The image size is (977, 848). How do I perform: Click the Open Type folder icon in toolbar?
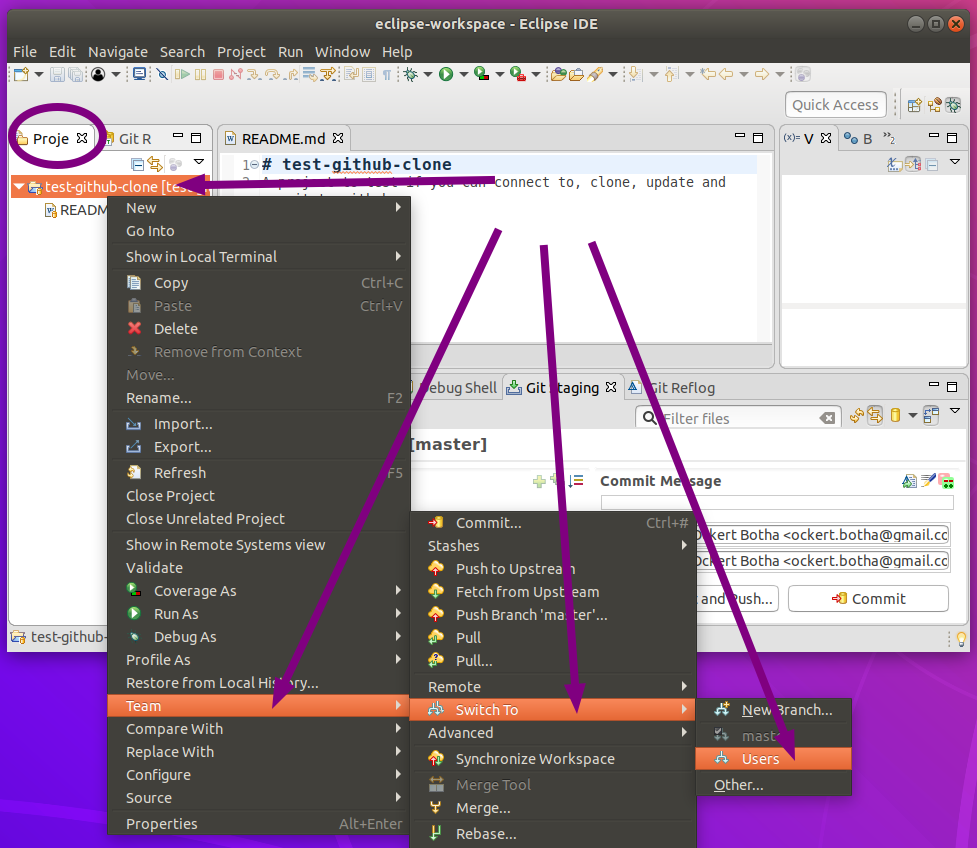(558, 75)
